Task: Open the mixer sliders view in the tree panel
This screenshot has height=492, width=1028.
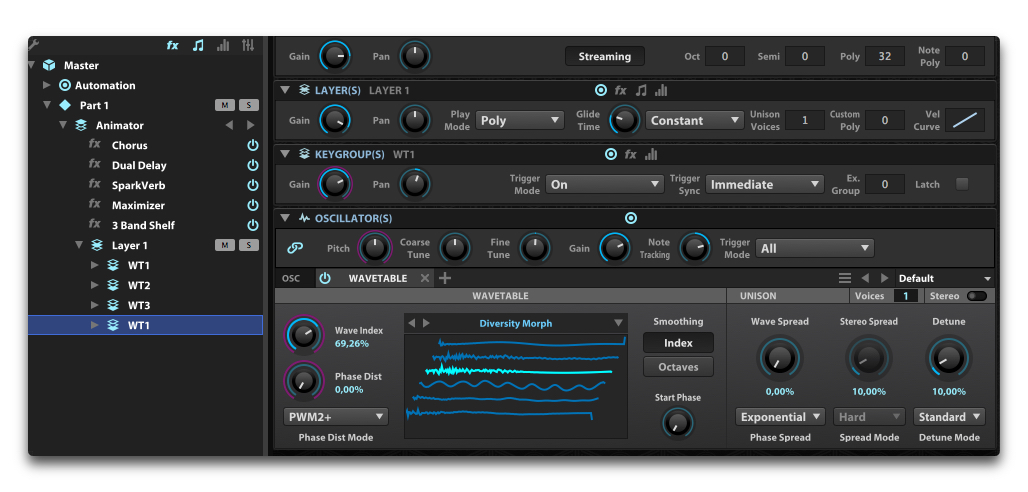Action: coord(248,45)
